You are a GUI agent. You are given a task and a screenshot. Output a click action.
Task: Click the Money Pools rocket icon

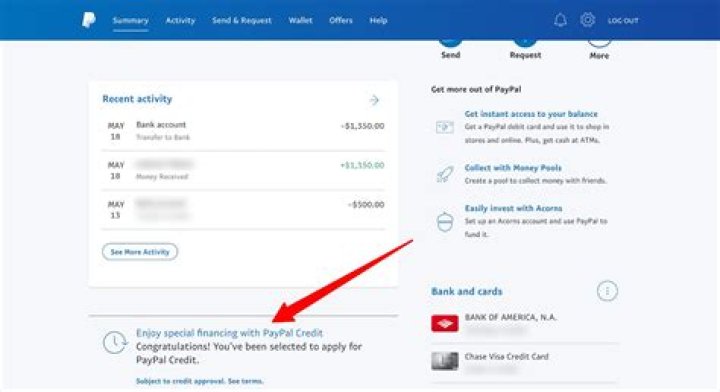pyautogui.click(x=444, y=174)
